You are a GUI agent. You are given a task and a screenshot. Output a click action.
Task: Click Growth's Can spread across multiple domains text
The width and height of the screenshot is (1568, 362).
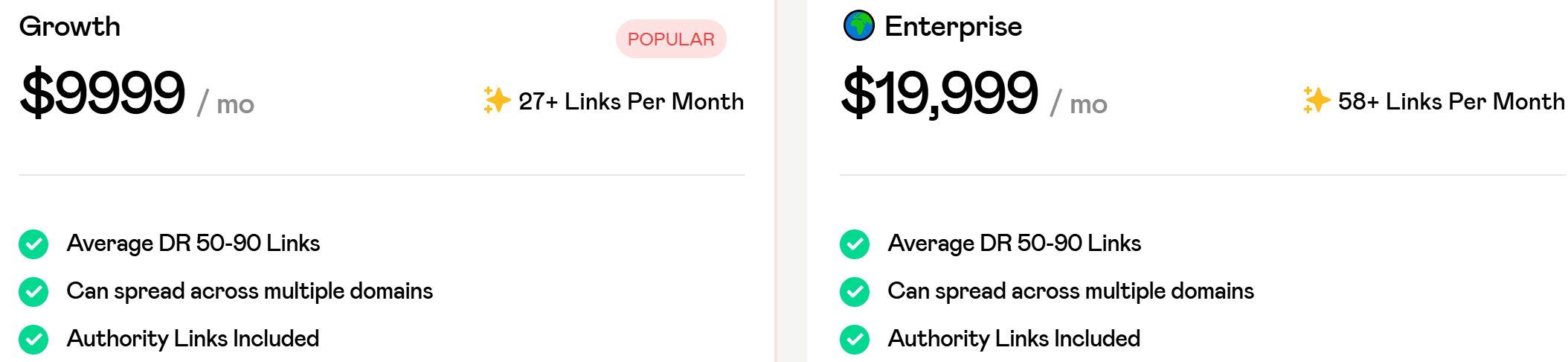click(249, 291)
